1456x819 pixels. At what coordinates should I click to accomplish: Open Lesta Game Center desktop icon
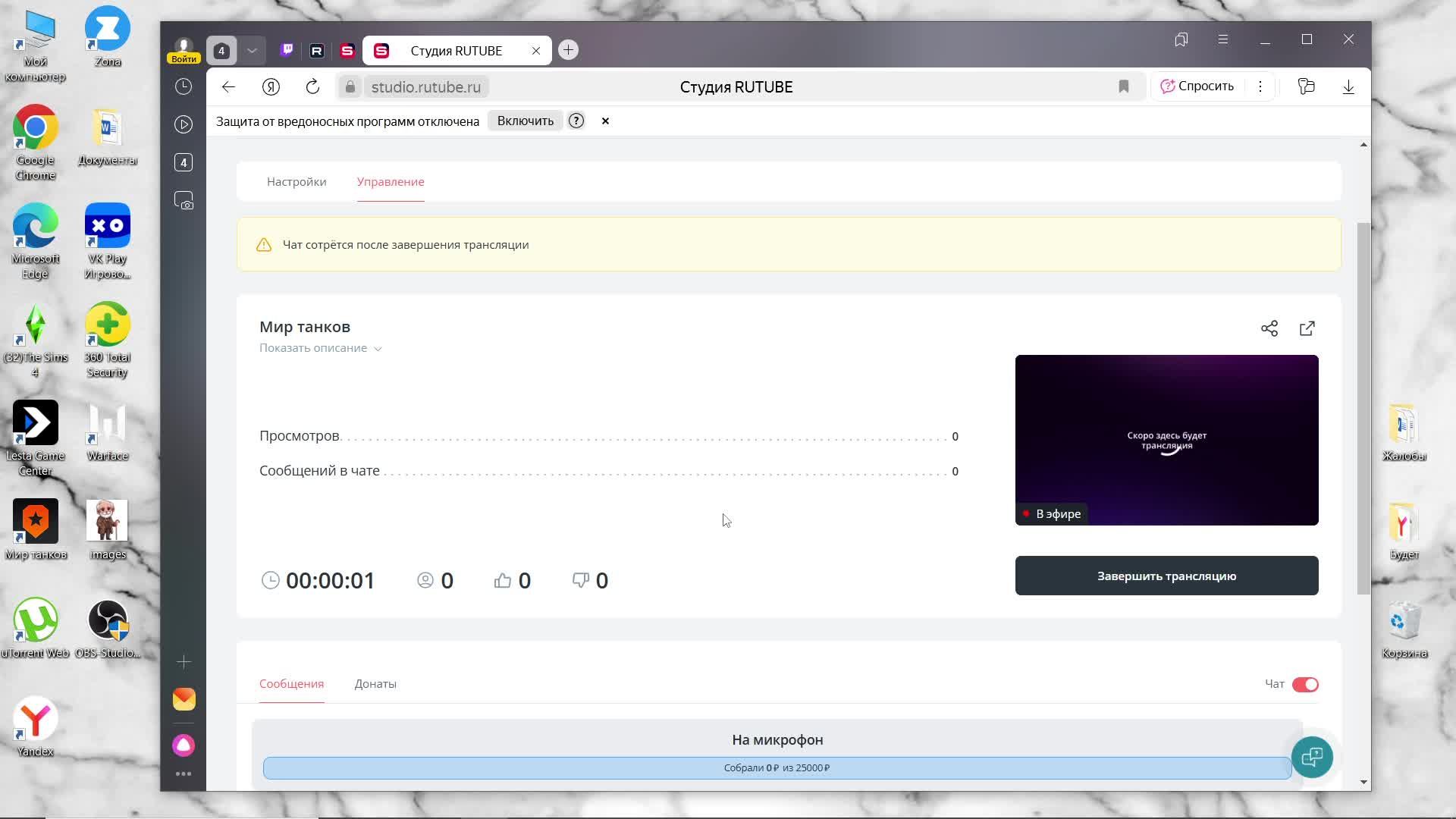(35, 439)
